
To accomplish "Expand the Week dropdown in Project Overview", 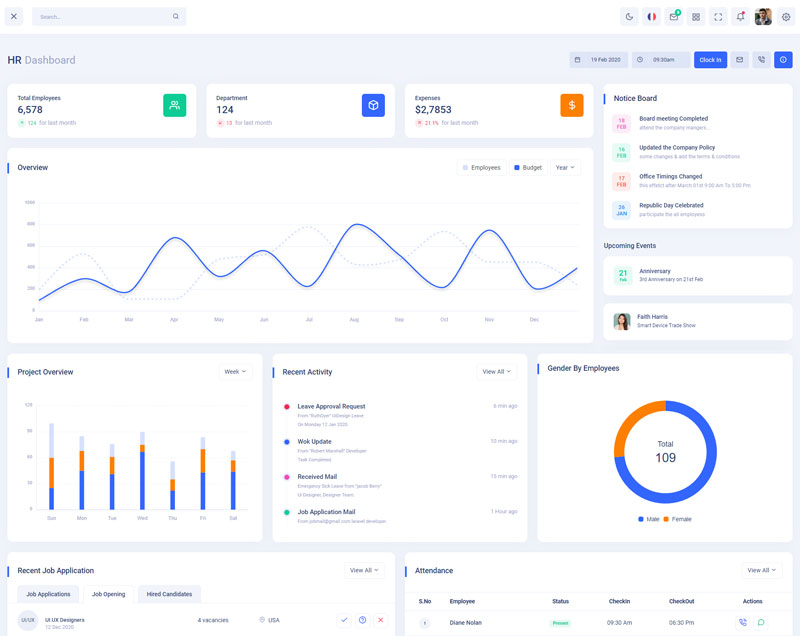I will tap(235, 372).
